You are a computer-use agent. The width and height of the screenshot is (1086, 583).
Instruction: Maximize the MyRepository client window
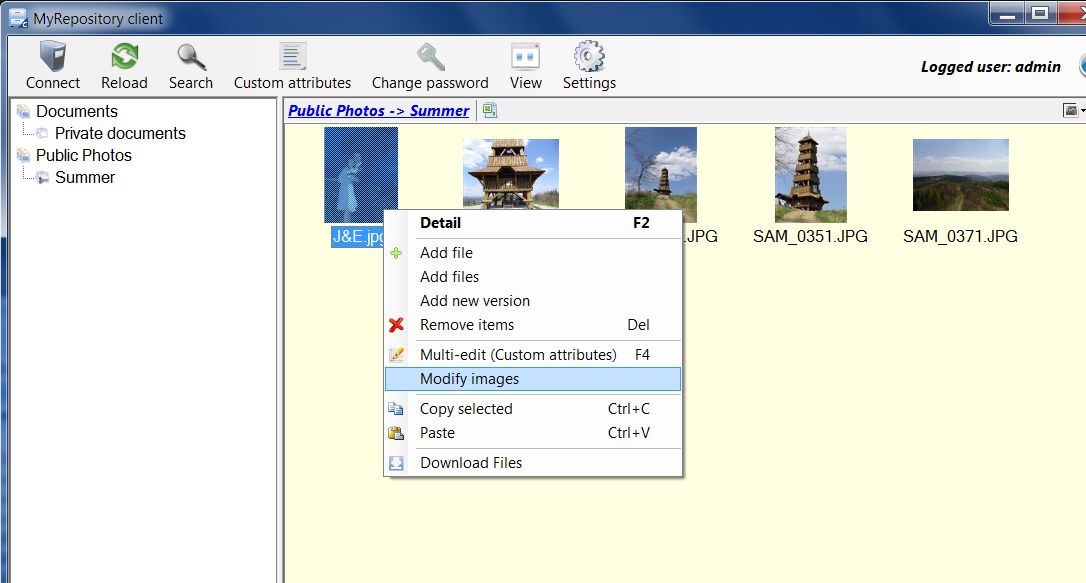(1040, 14)
